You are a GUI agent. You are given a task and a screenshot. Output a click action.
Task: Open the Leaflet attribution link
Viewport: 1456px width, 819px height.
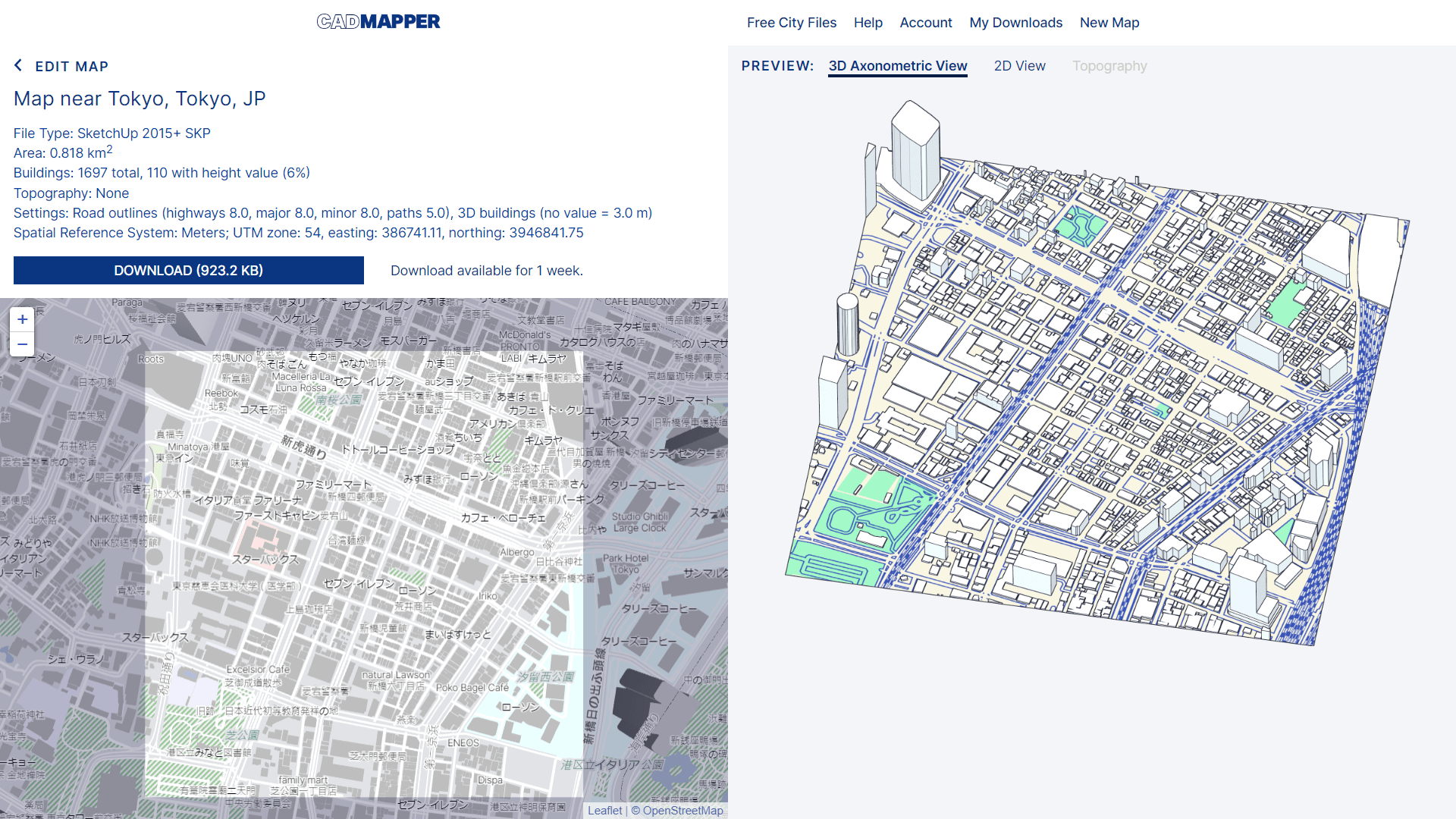pos(604,811)
